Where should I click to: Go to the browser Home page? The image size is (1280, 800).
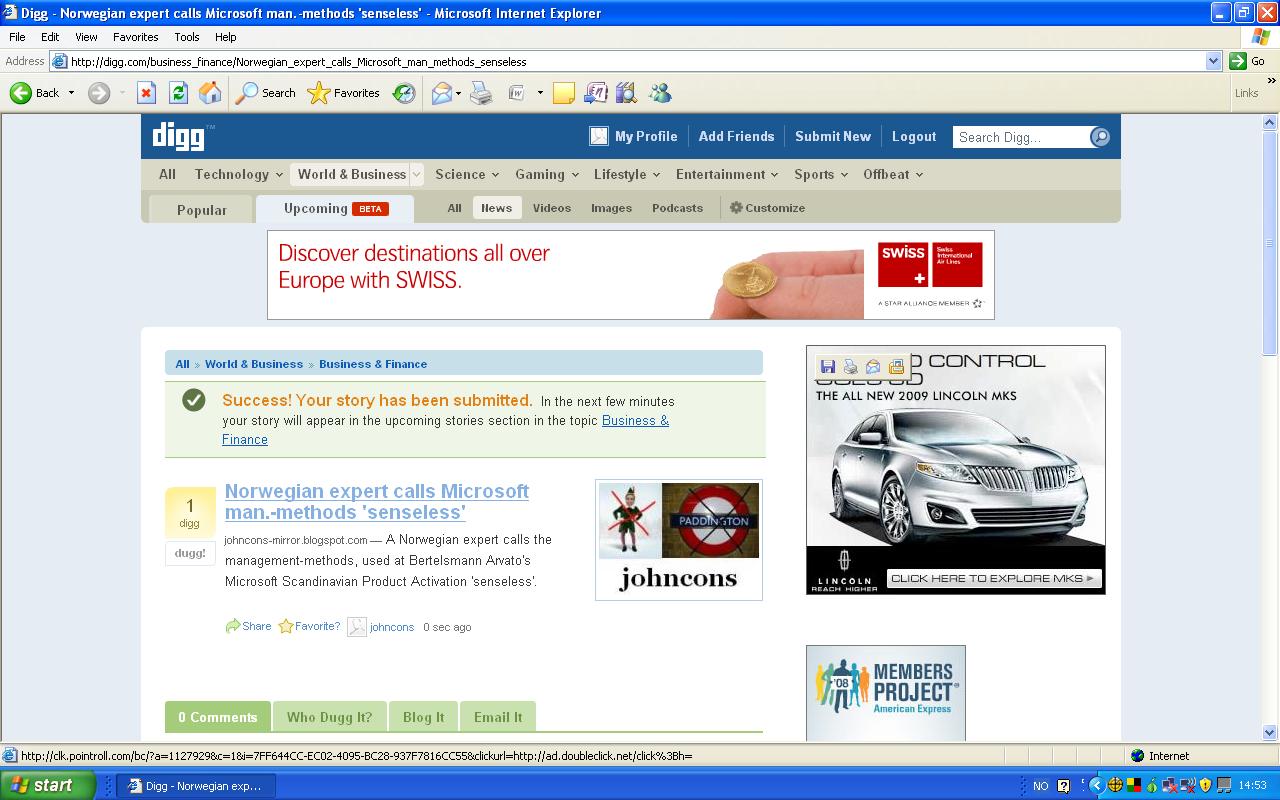(x=210, y=93)
